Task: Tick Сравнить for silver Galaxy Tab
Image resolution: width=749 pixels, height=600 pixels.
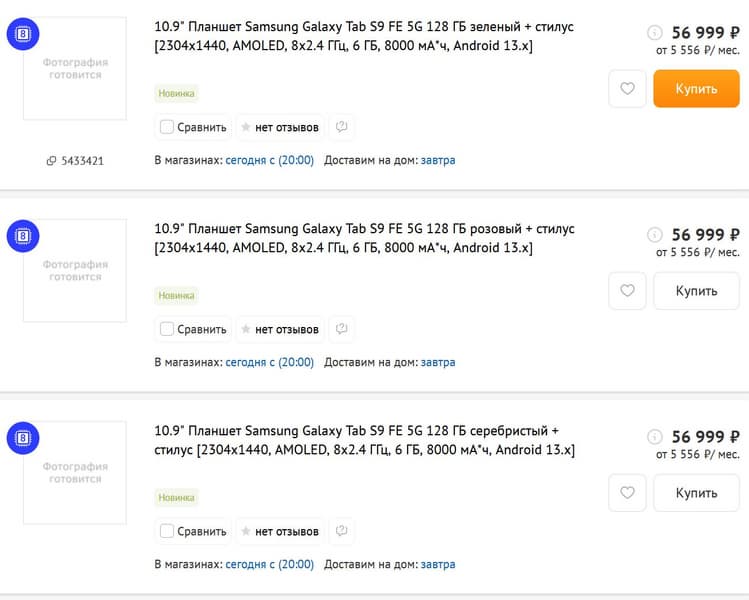Action: click(x=167, y=531)
